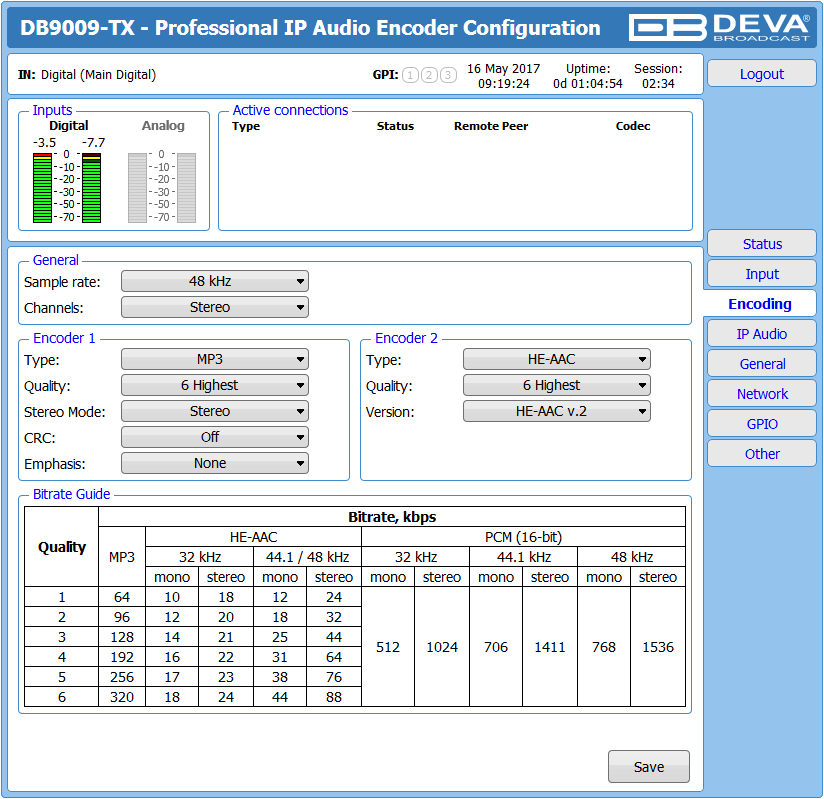
Task: Click the 1024 PCM bitrate cell
Action: point(442,647)
